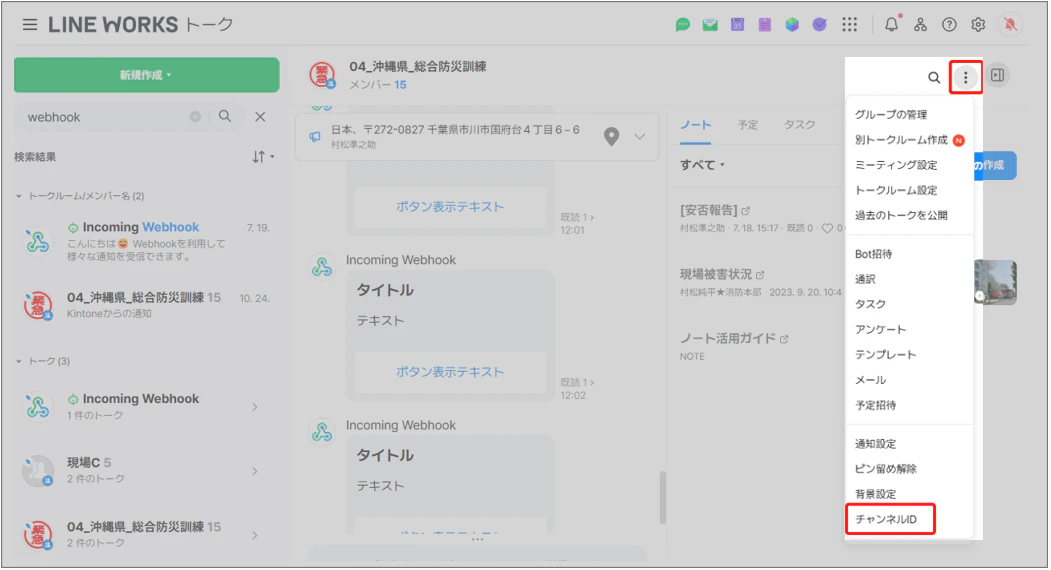The width and height of the screenshot is (1051, 570).
Task: Select 通知設定 menu item
Action: (x=875, y=444)
